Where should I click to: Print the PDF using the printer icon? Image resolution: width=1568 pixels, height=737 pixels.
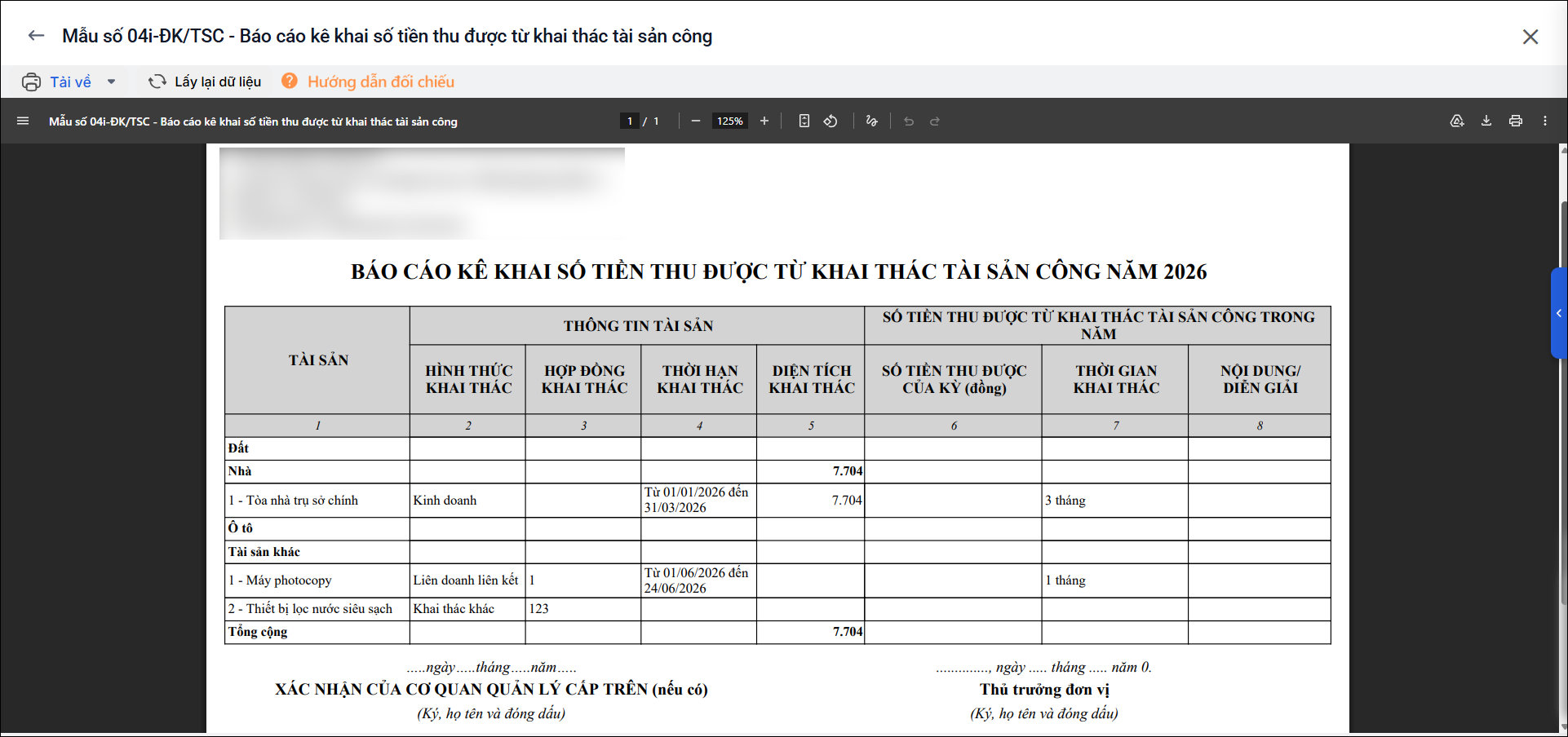[x=1516, y=121]
